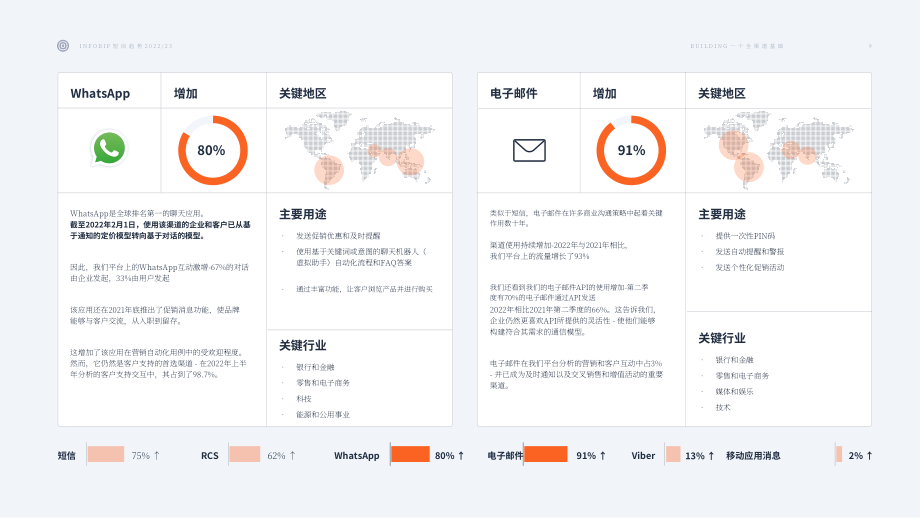
Task: Click 关键行业 heading in WhatsApp card
Action: pyautogui.click(x=303, y=346)
